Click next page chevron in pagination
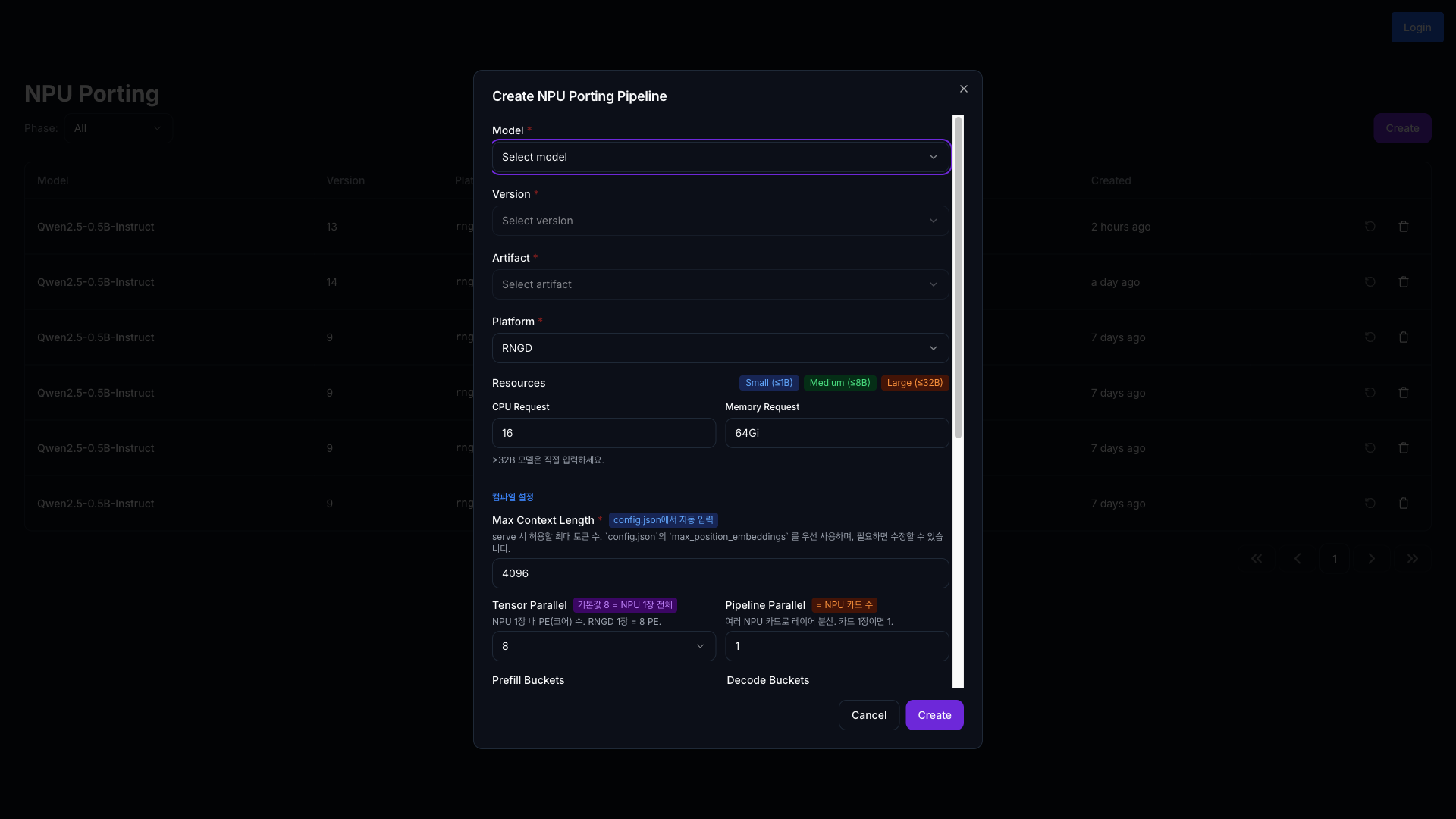 coord(1371,559)
